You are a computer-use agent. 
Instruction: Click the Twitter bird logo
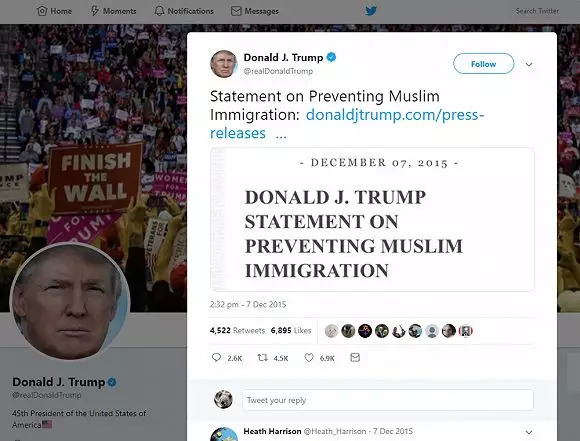[x=371, y=11]
